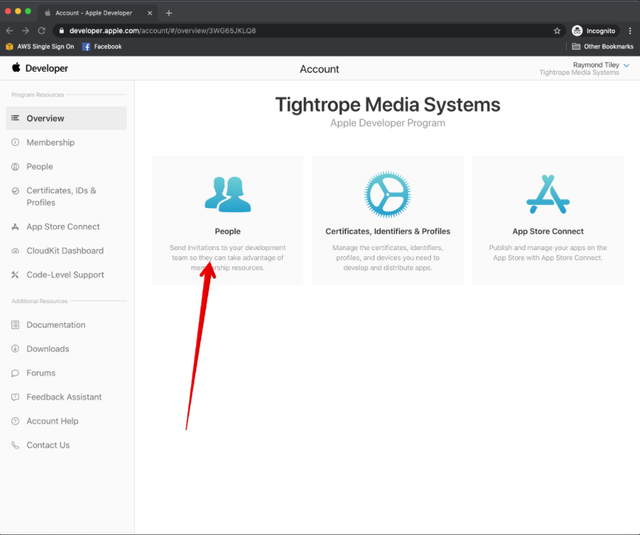Click the large App Store Connect icon
640x535 pixels.
pos(548,194)
